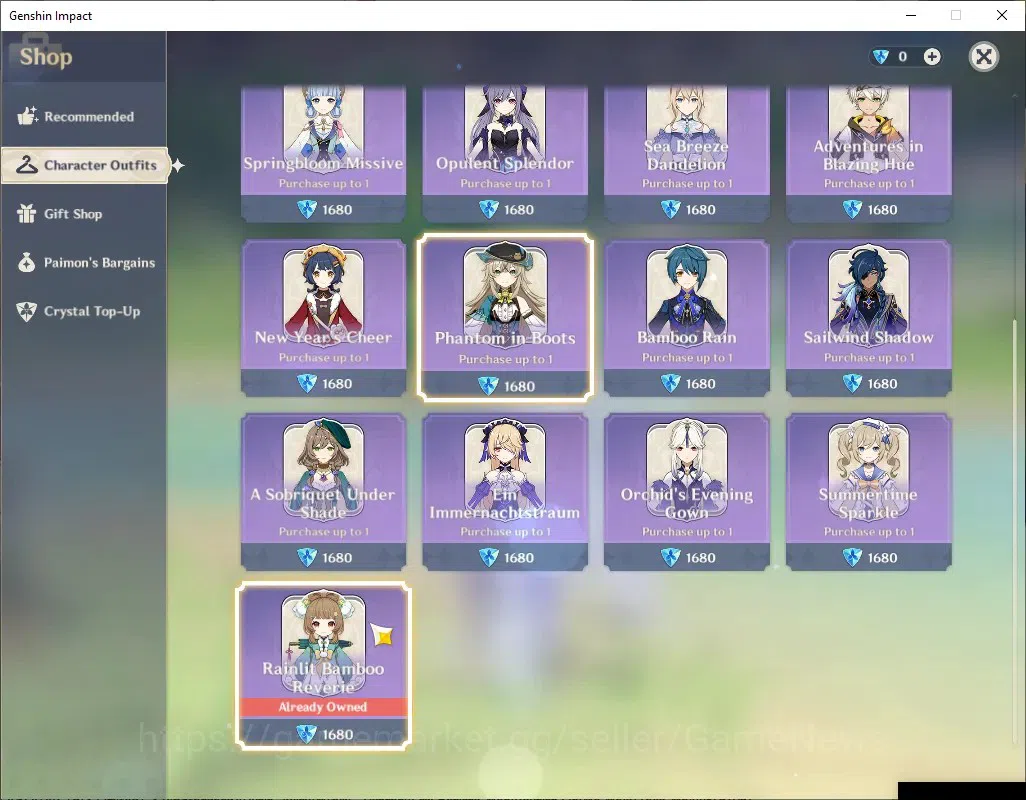1026x800 pixels.
Task: Close the Genshin Impact window
Action: click(1002, 15)
